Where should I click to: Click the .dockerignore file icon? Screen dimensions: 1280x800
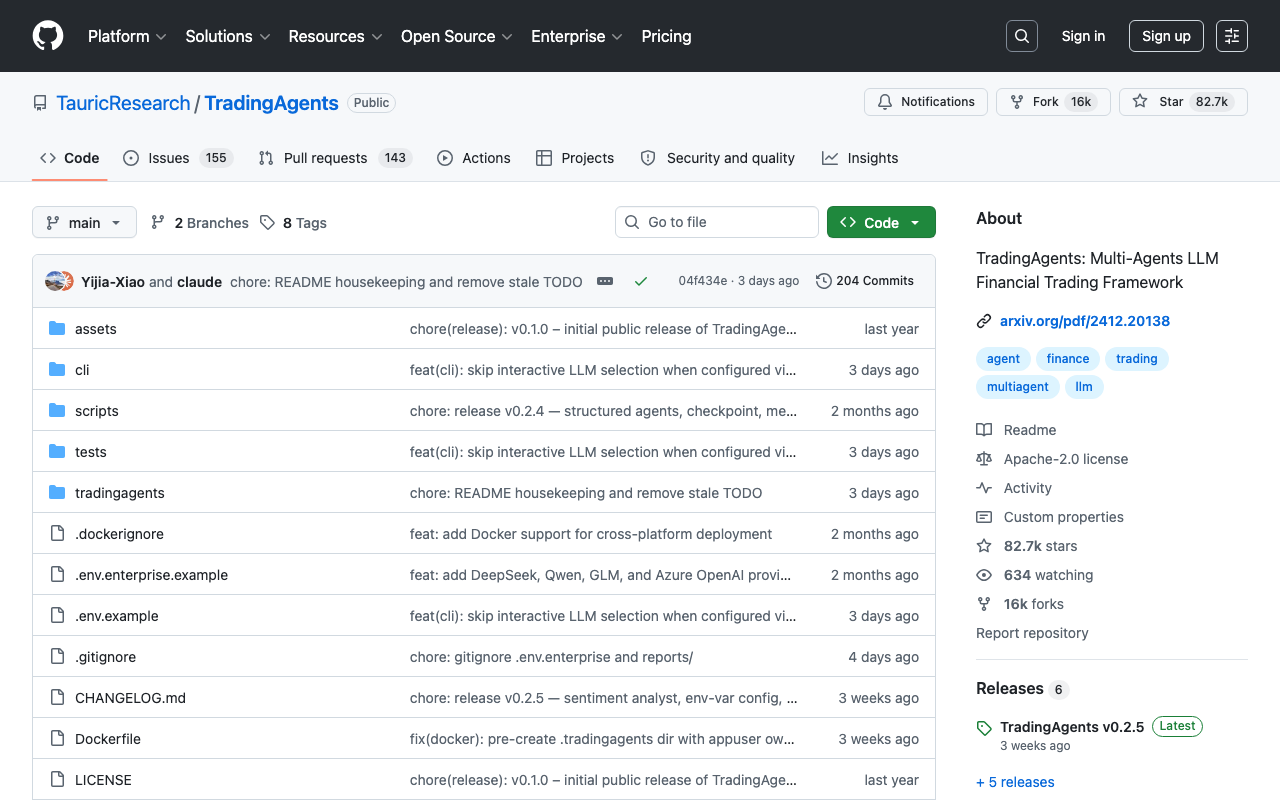[57, 534]
